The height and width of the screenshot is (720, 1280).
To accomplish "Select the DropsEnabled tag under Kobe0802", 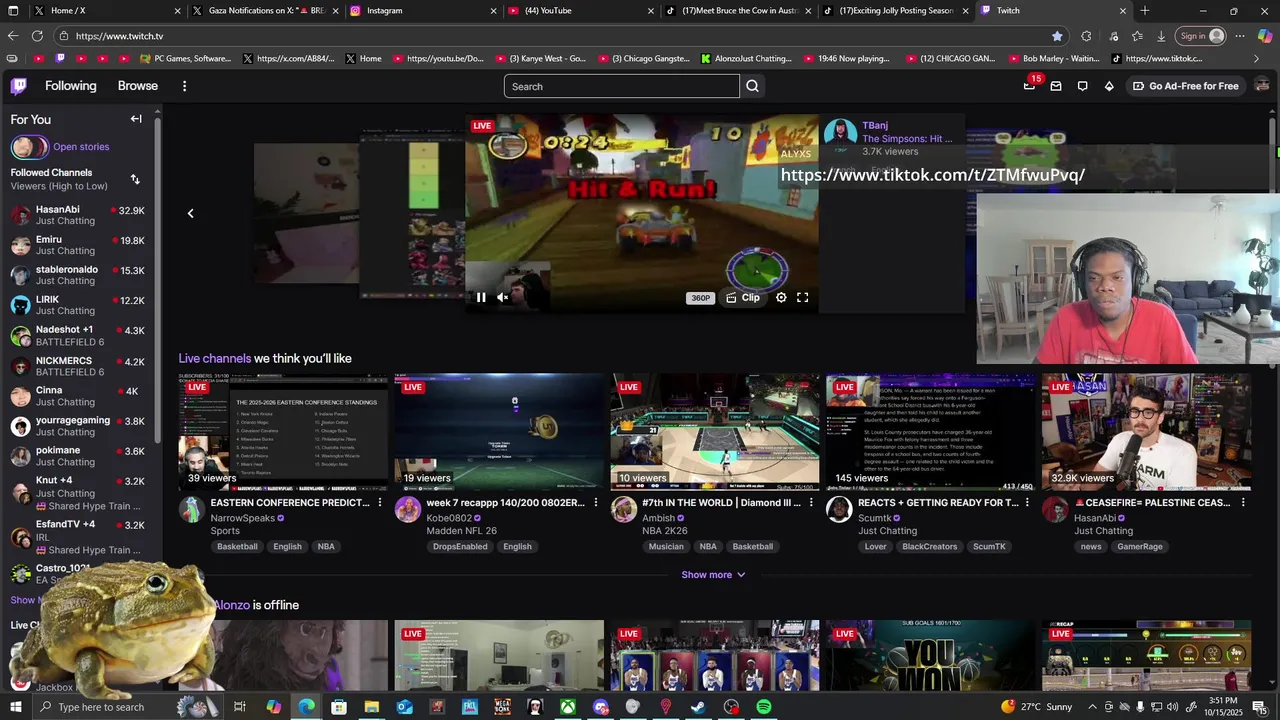I will point(460,547).
